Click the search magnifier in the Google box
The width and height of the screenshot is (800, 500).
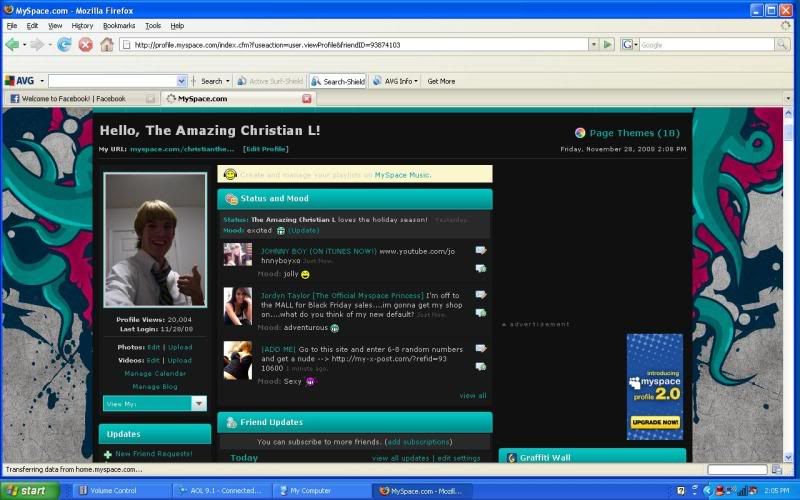781,45
